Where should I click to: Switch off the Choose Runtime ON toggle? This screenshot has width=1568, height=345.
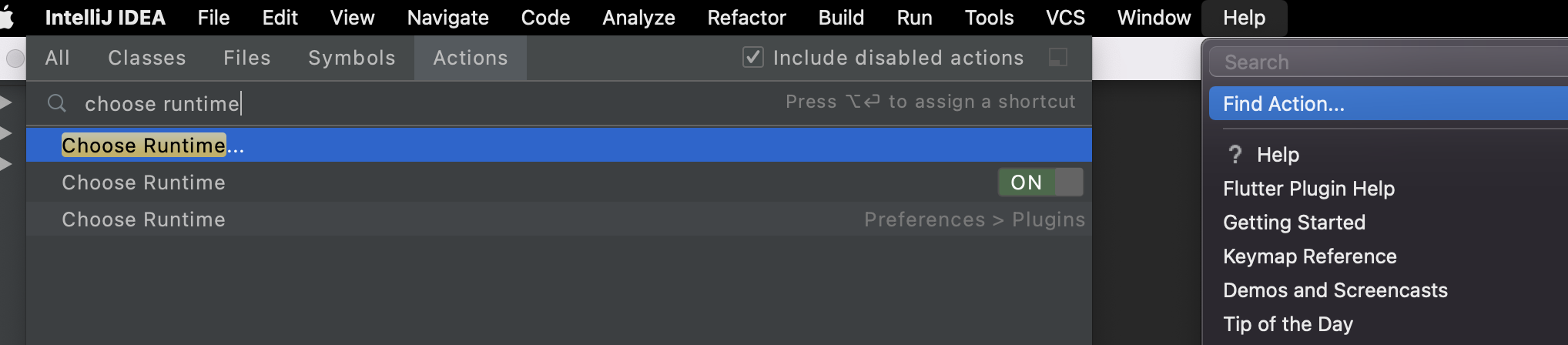point(1040,183)
